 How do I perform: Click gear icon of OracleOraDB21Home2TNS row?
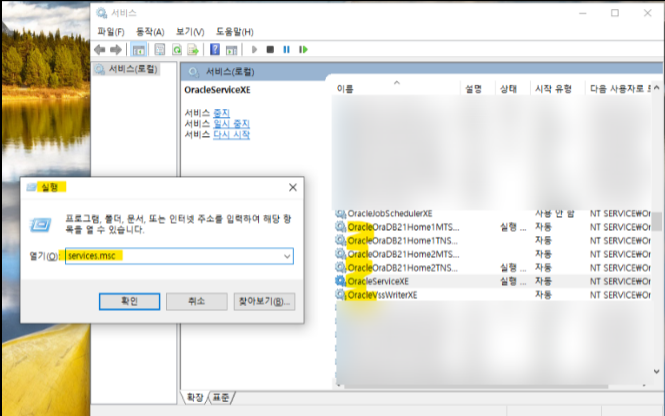tap(340, 268)
